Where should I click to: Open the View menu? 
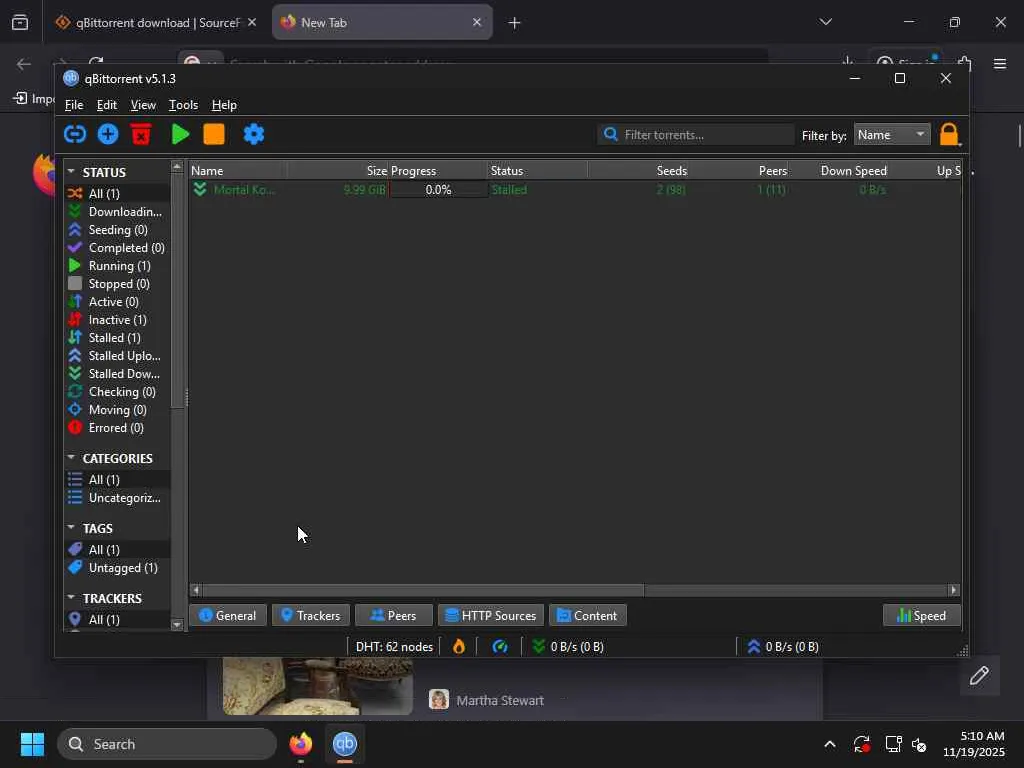click(143, 104)
